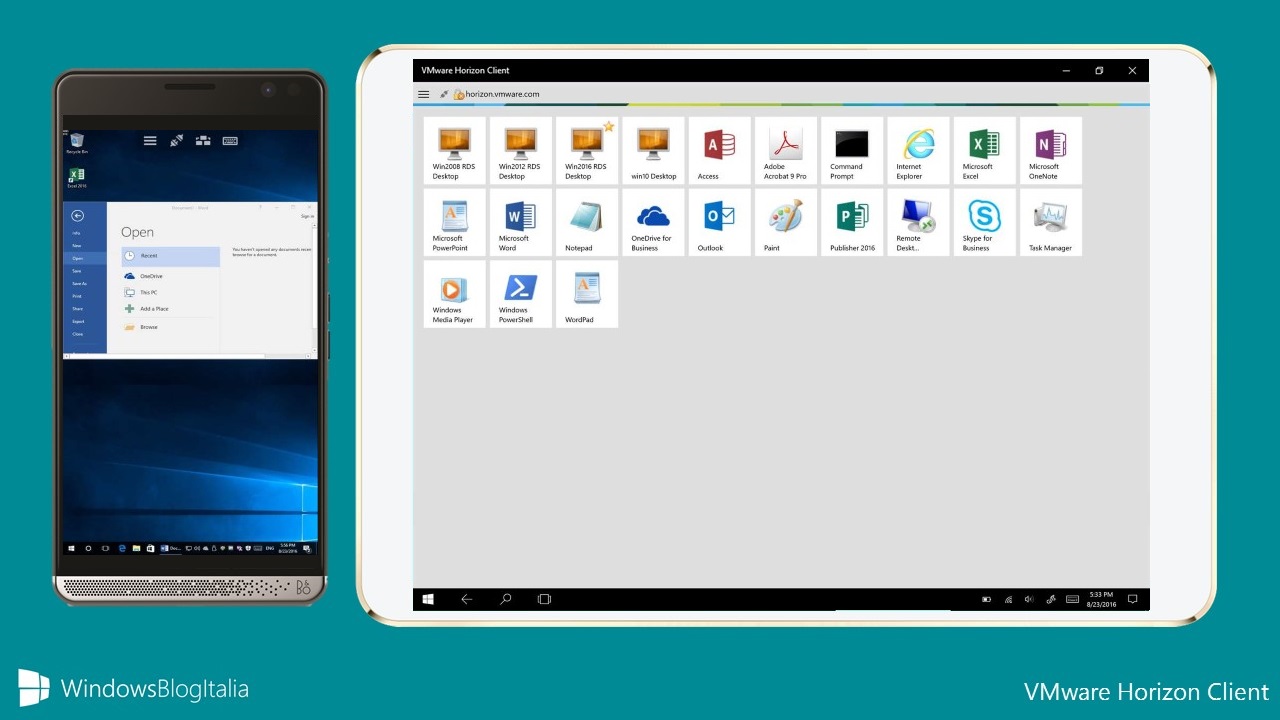Launch Skype for Business tile
This screenshot has height=720, width=1280.
(x=984, y=222)
